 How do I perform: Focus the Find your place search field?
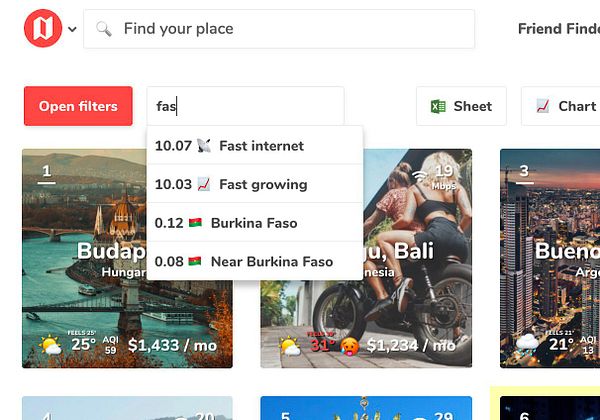(279, 29)
